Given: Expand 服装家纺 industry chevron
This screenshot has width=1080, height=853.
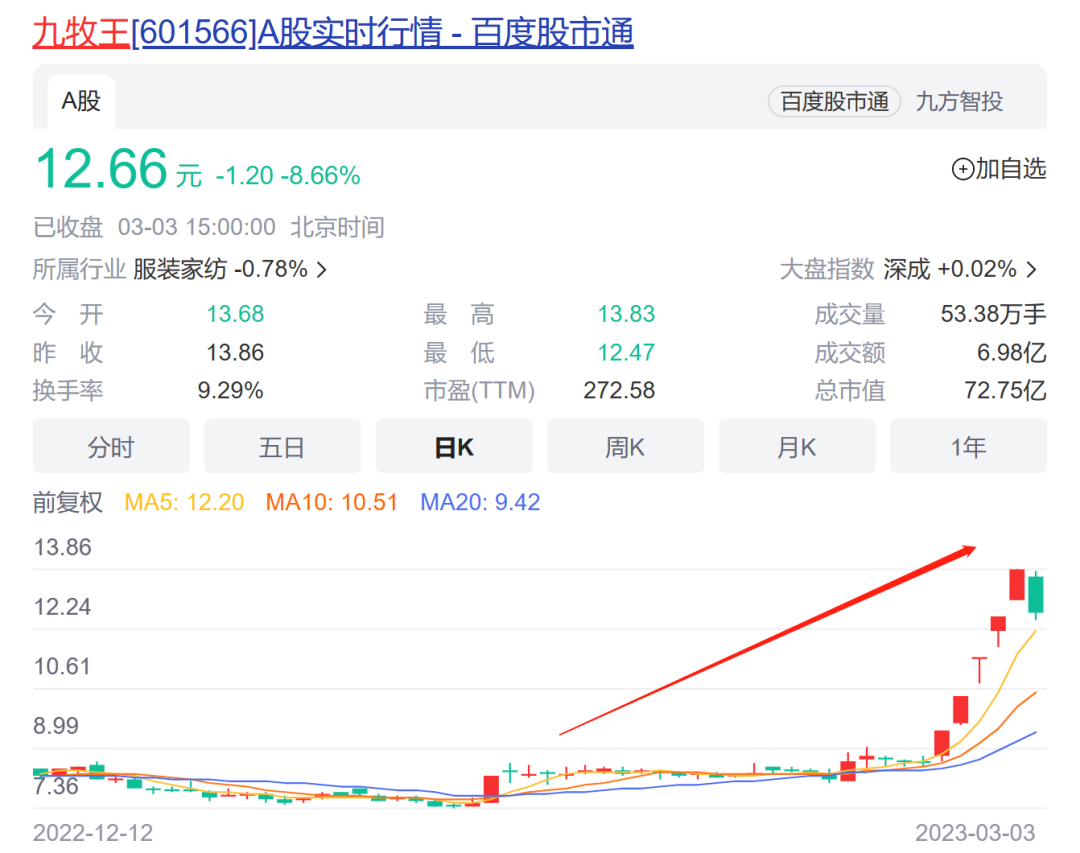Looking at the screenshot, I should 322,269.
